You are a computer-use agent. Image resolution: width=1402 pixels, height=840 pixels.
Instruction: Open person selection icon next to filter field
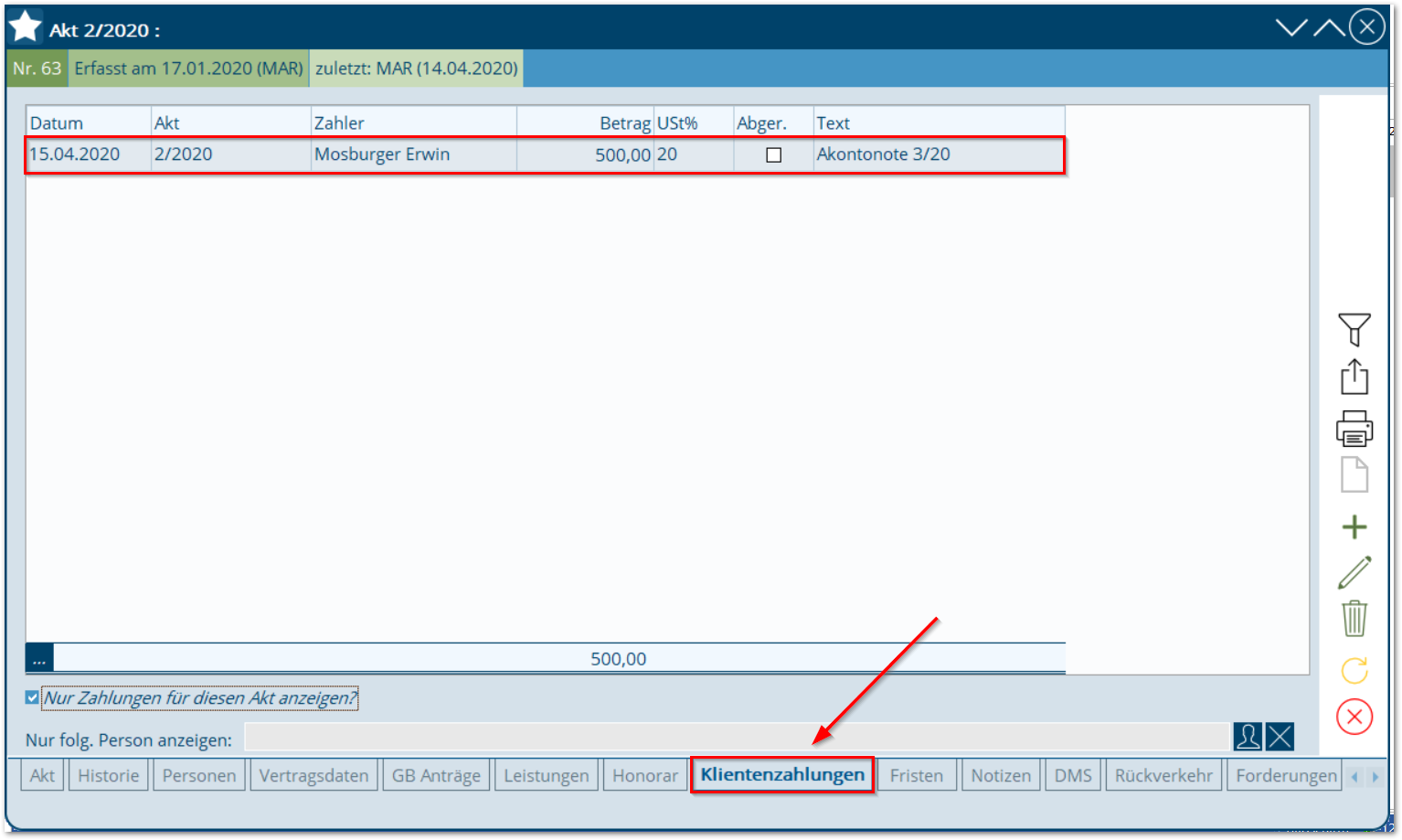point(1248,737)
